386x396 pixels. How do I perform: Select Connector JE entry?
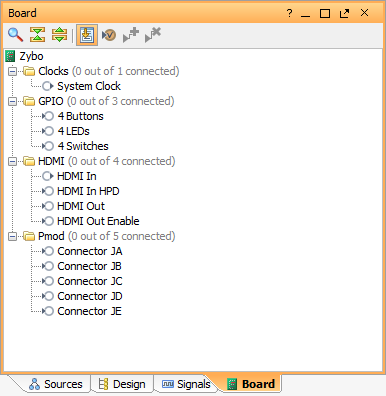click(x=89, y=311)
